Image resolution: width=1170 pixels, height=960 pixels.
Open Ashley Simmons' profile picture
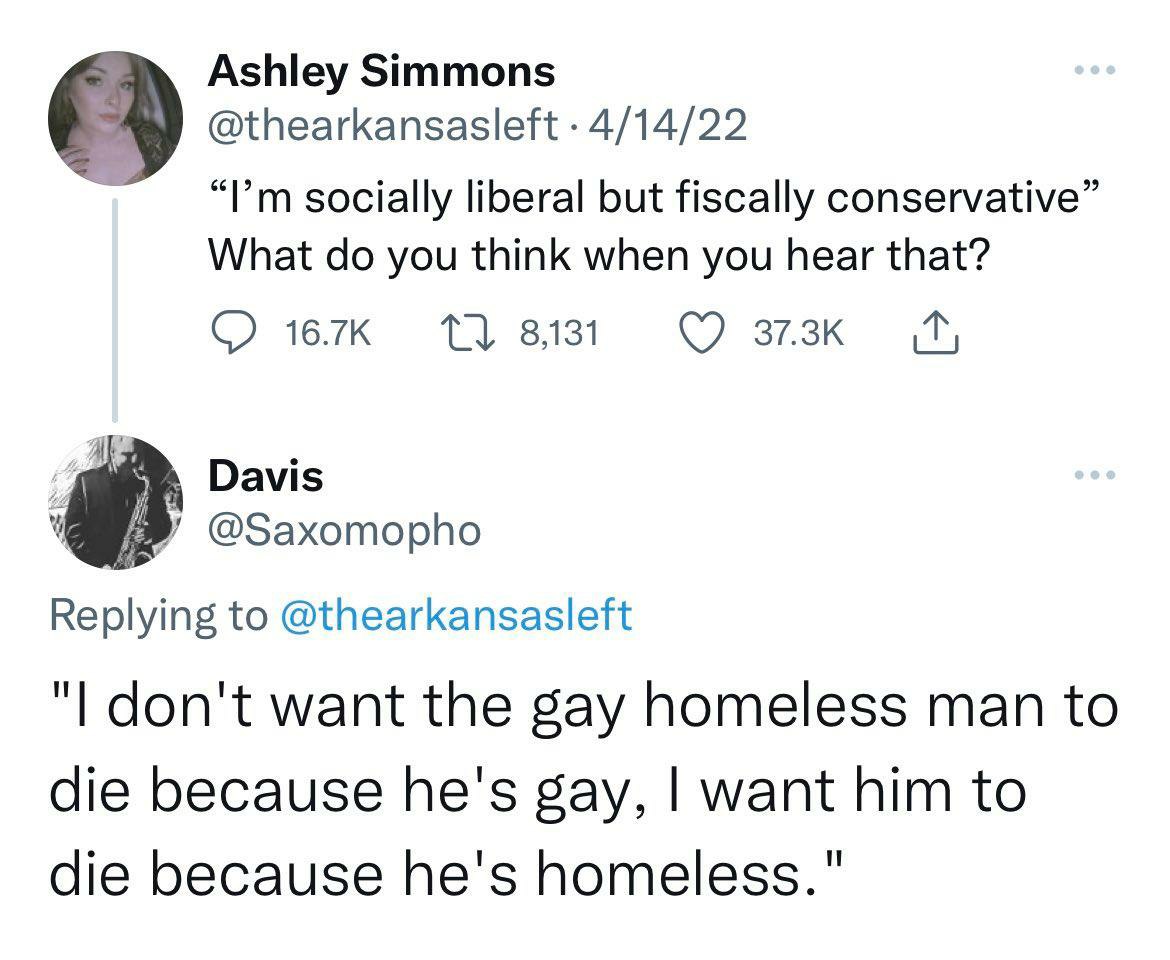117,118
